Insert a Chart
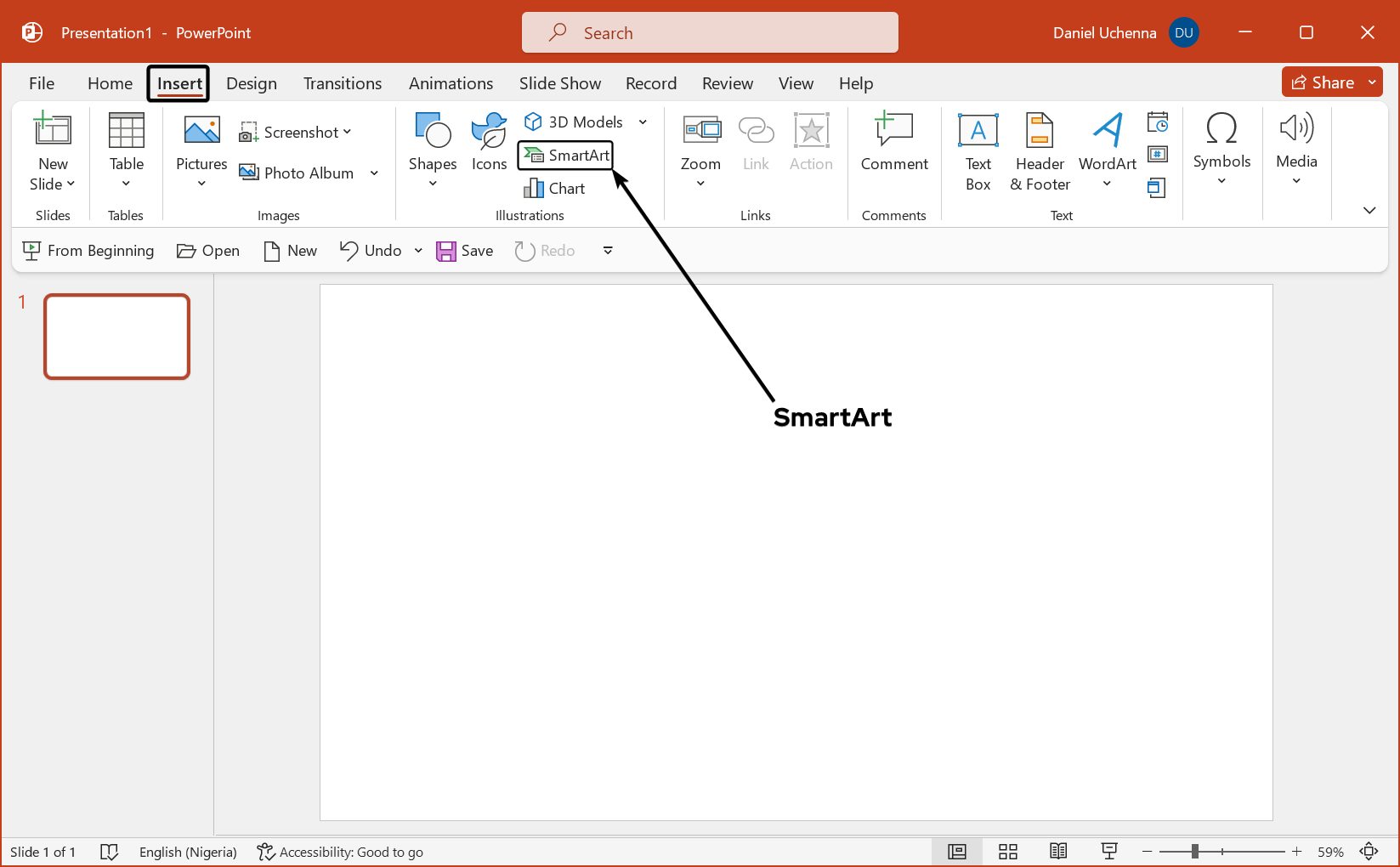Viewport: 1400px width, 867px height. (554, 188)
